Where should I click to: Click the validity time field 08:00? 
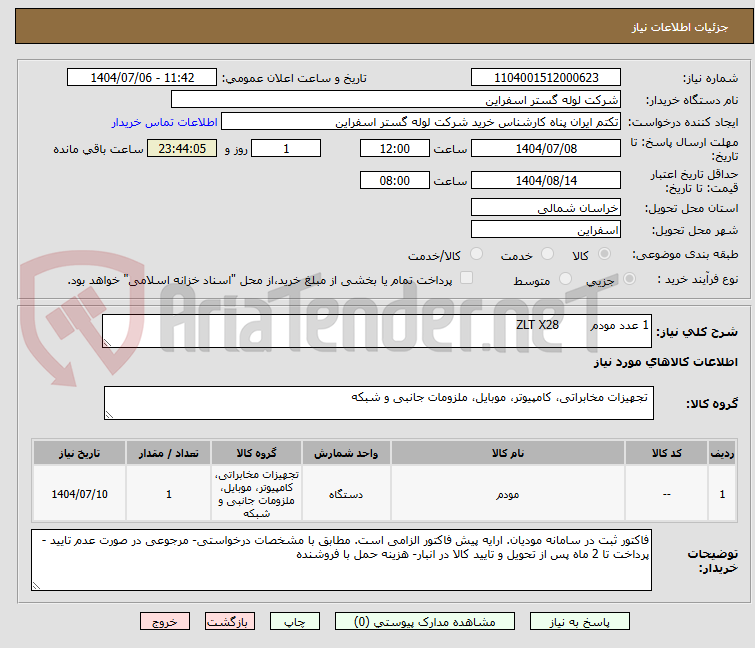pyautogui.click(x=395, y=180)
